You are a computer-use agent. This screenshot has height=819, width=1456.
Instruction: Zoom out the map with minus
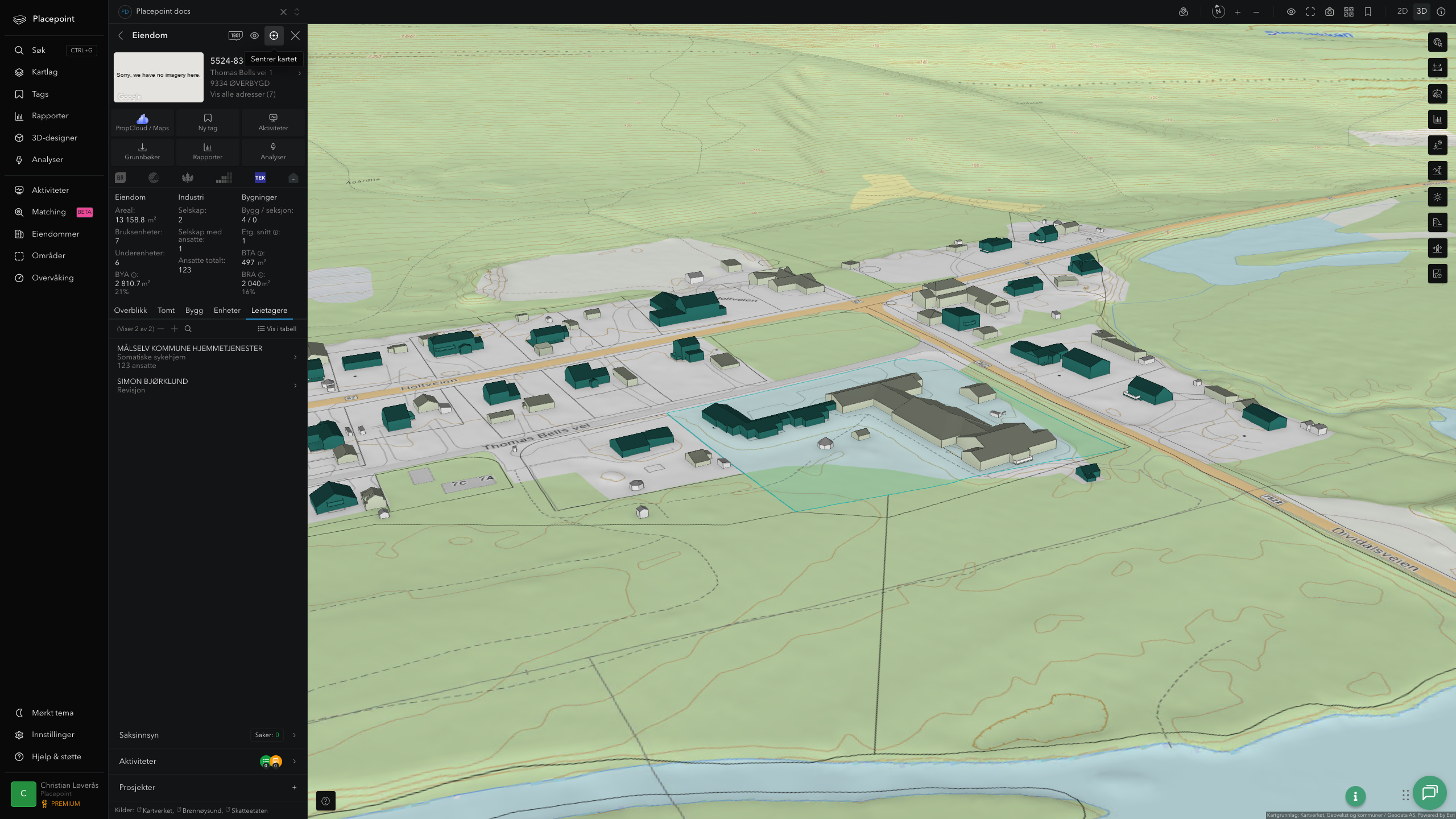point(1256,12)
